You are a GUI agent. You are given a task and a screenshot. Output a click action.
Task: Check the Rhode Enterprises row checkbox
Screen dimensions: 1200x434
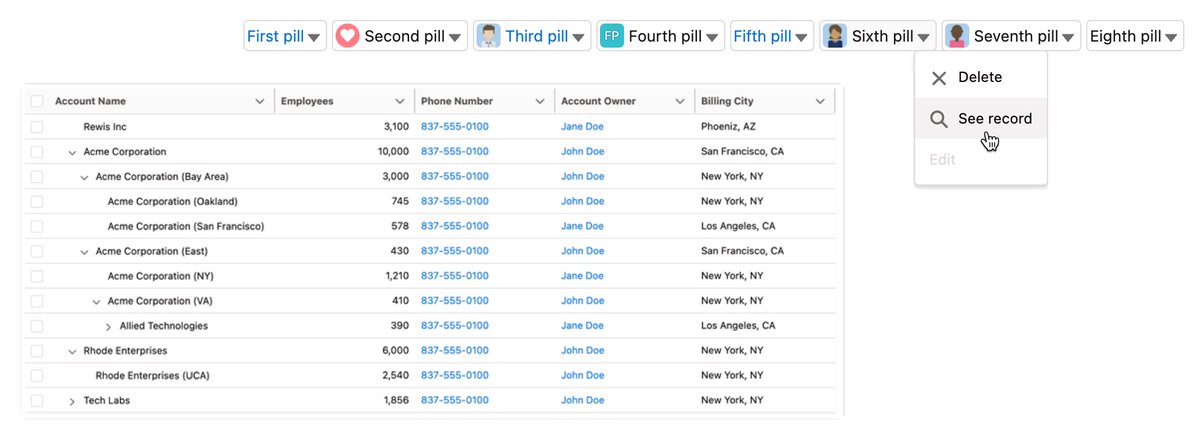click(x=37, y=351)
